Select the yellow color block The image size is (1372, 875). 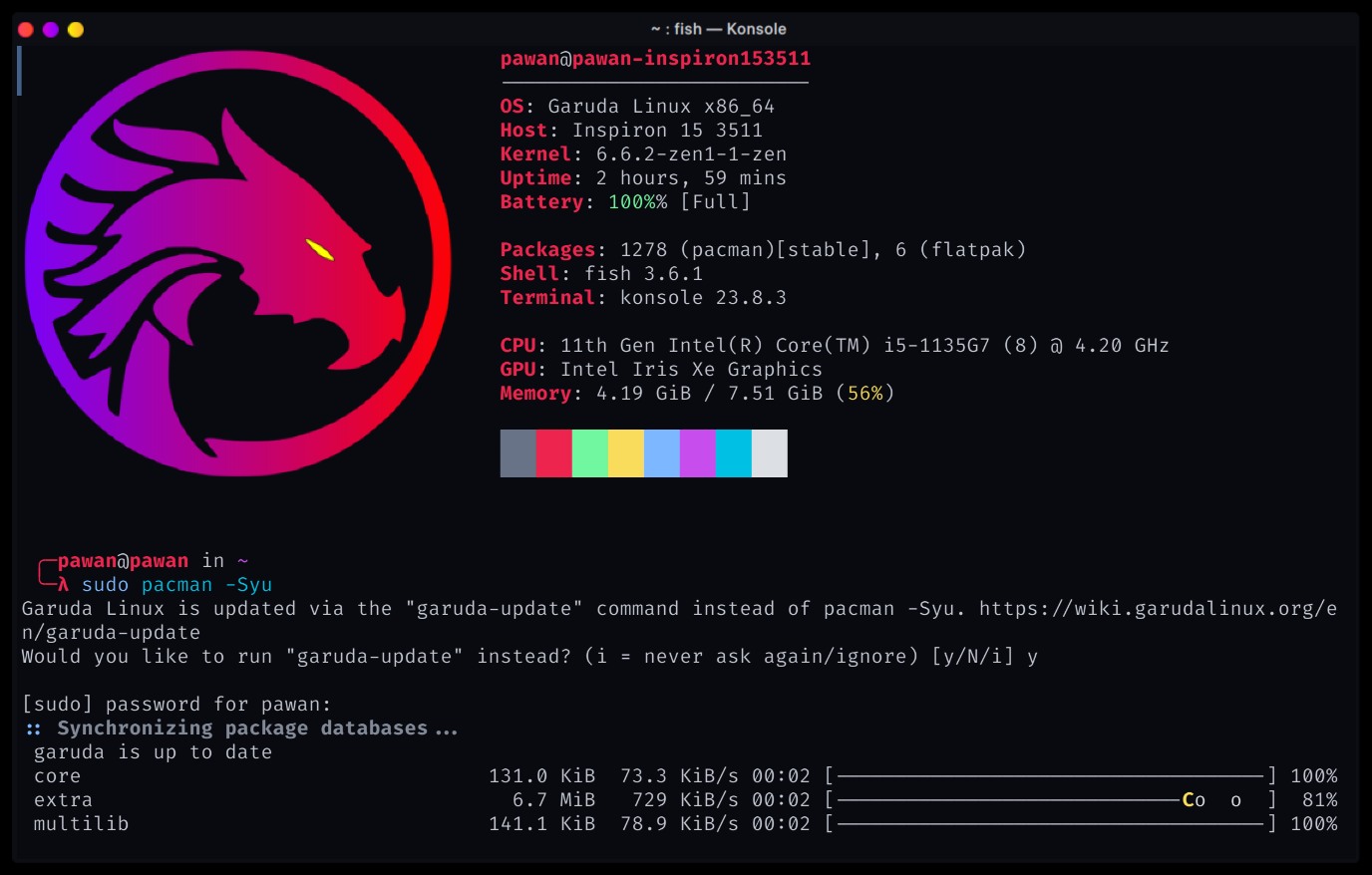(x=625, y=453)
